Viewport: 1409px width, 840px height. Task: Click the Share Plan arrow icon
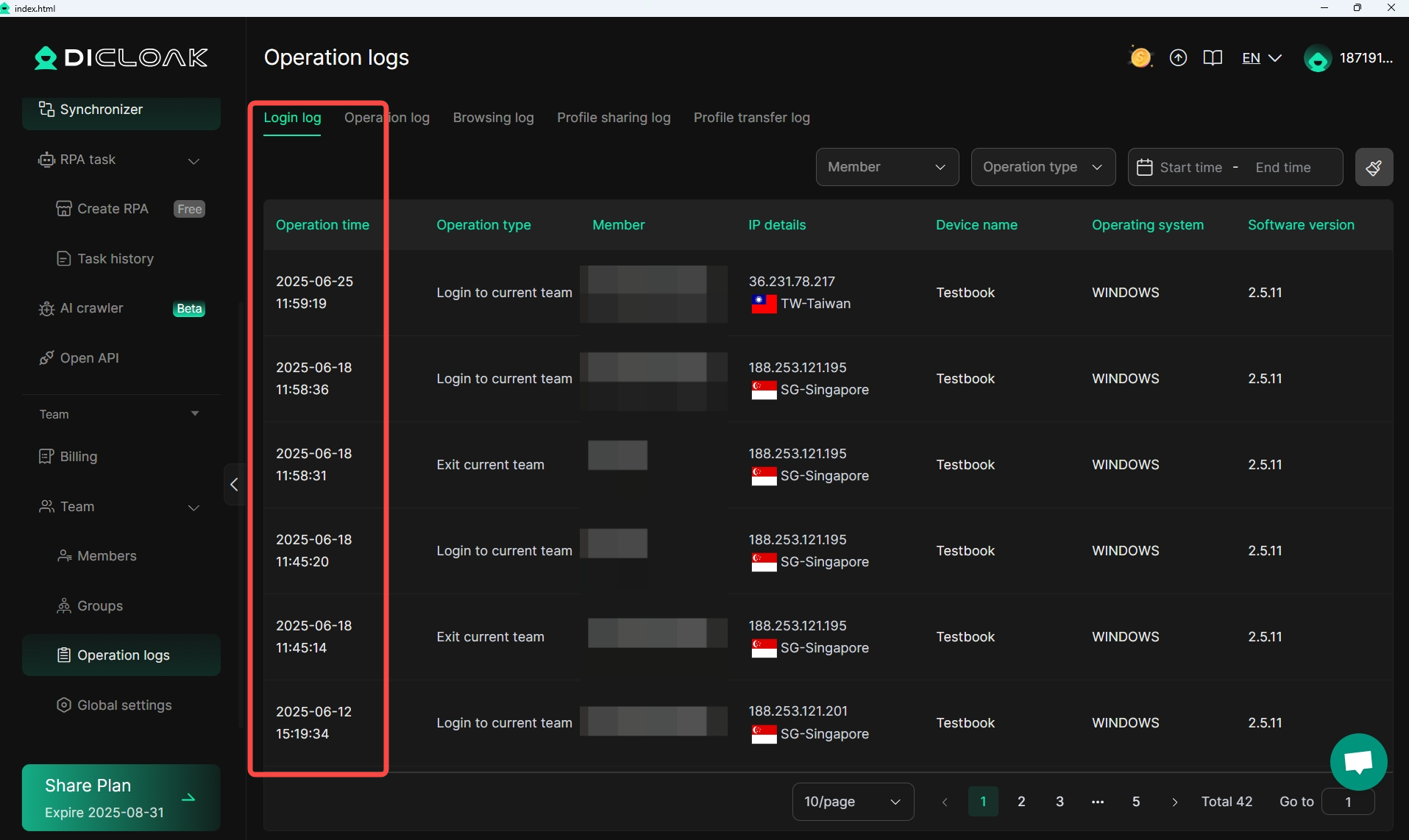click(x=188, y=798)
